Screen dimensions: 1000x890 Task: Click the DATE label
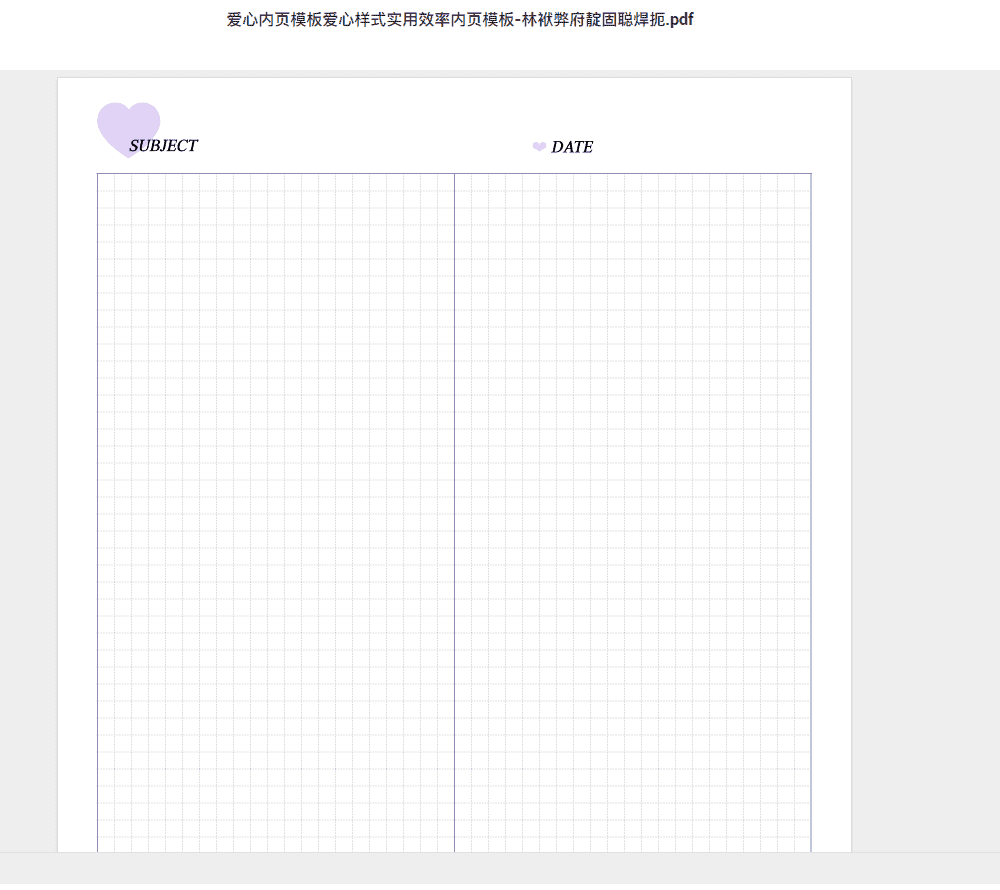tap(572, 147)
